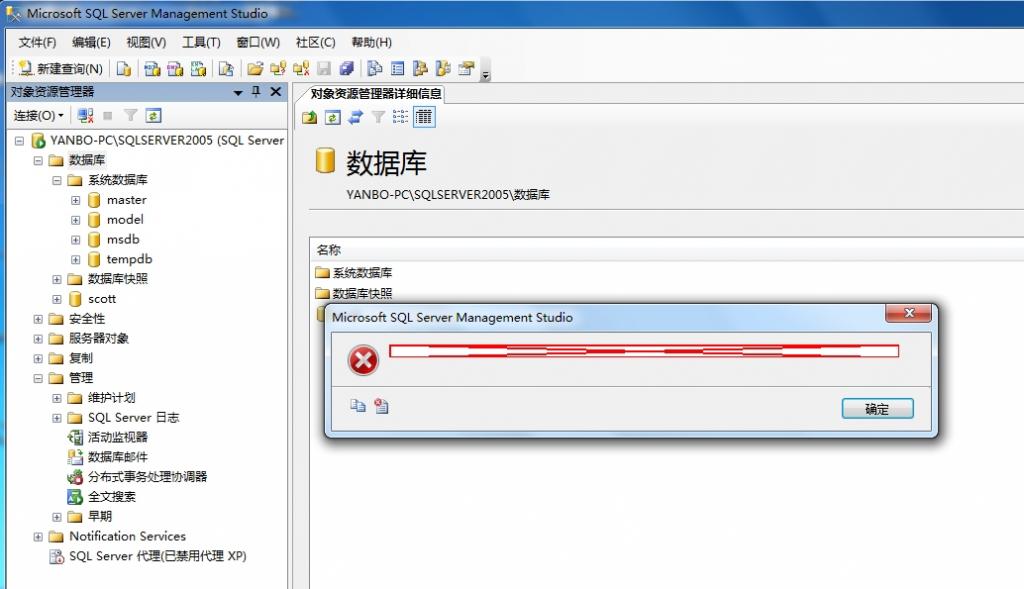Expand the 安全性 folder
The width and height of the screenshot is (1024, 589).
tap(38, 319)
